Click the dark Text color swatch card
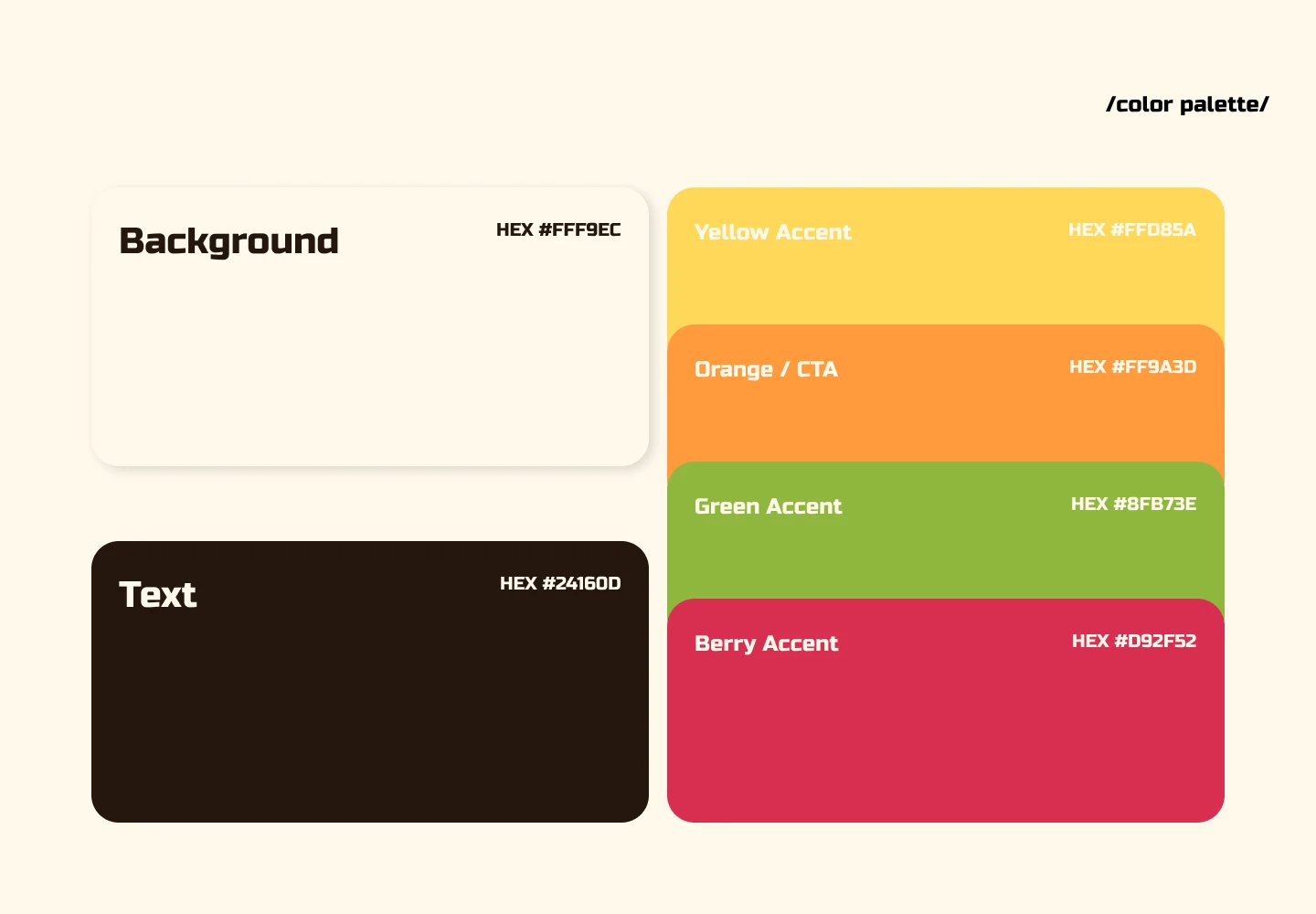This screenshot has height=914, width=1316. [370, 682]
